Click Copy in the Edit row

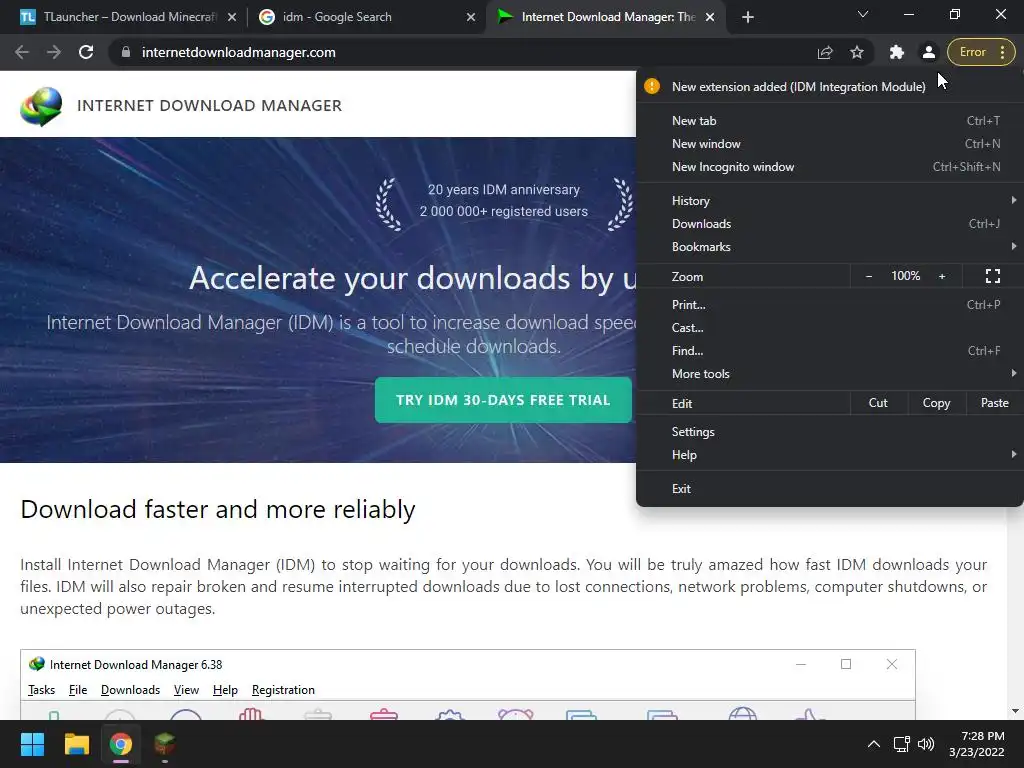(936, 403)
